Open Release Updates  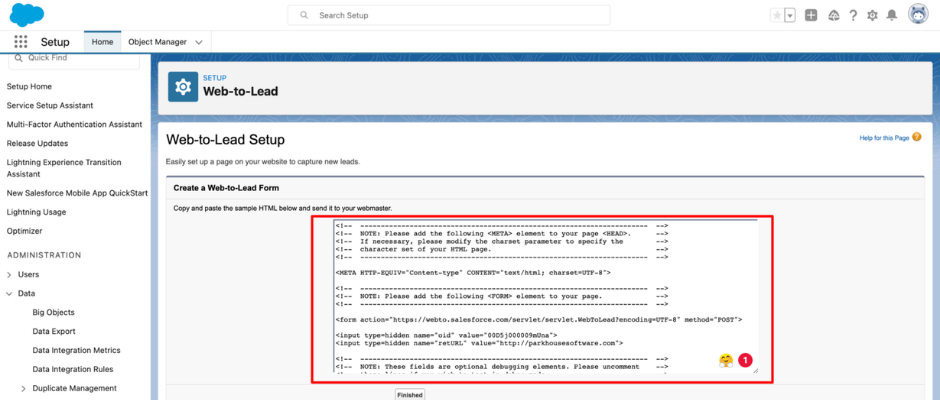point(37,143)
